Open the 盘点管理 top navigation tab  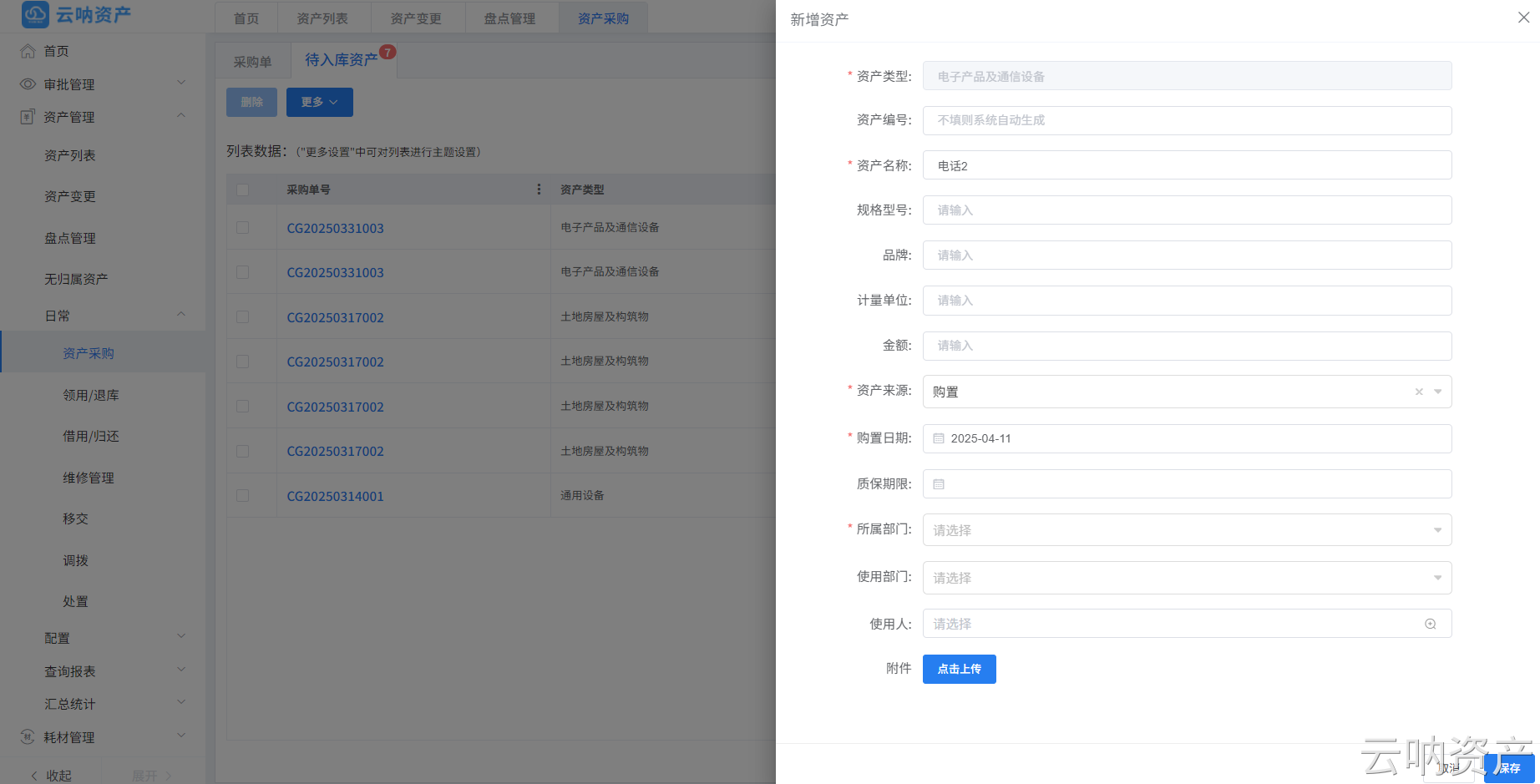(x=510, y=17)
